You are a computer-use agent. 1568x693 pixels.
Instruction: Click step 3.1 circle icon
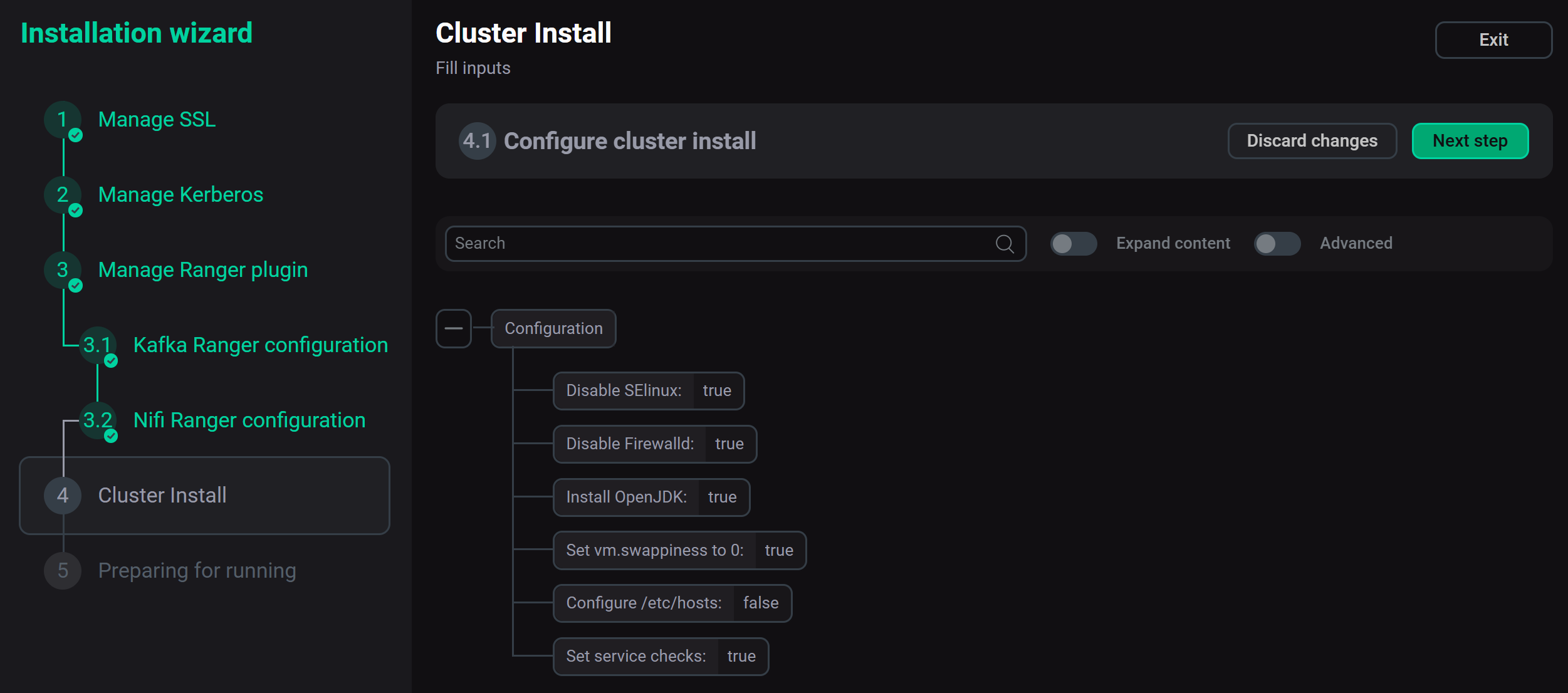tap(98, 345)
